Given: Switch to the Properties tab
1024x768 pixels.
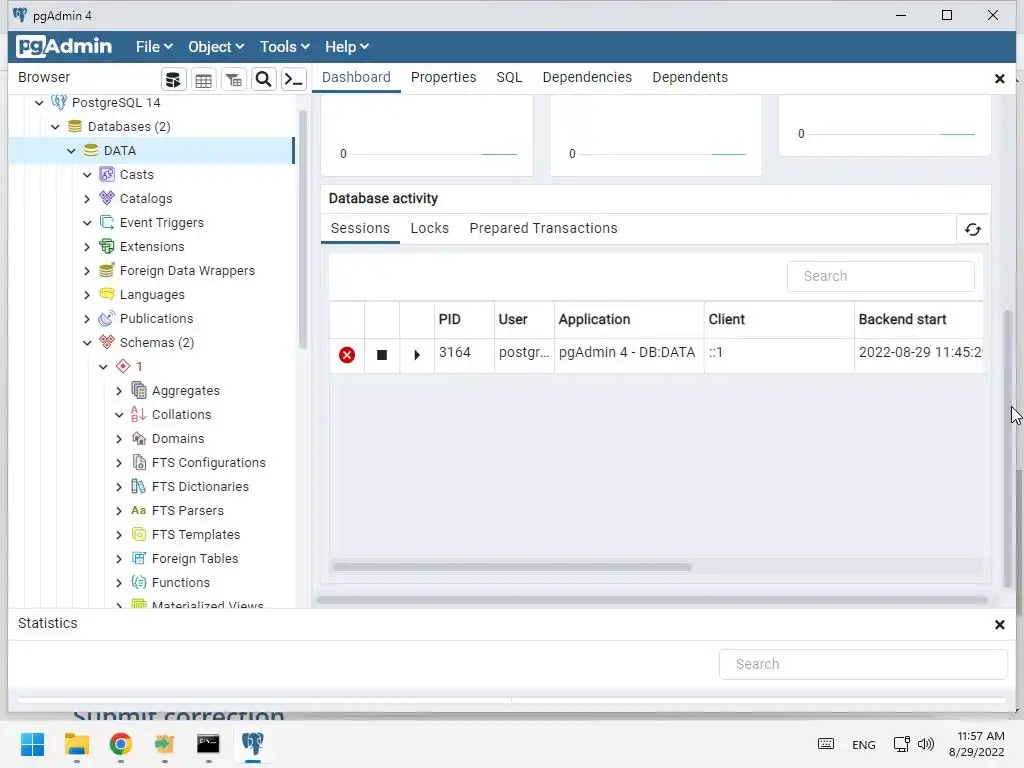Looking at the screenshot, I should 443,77.
